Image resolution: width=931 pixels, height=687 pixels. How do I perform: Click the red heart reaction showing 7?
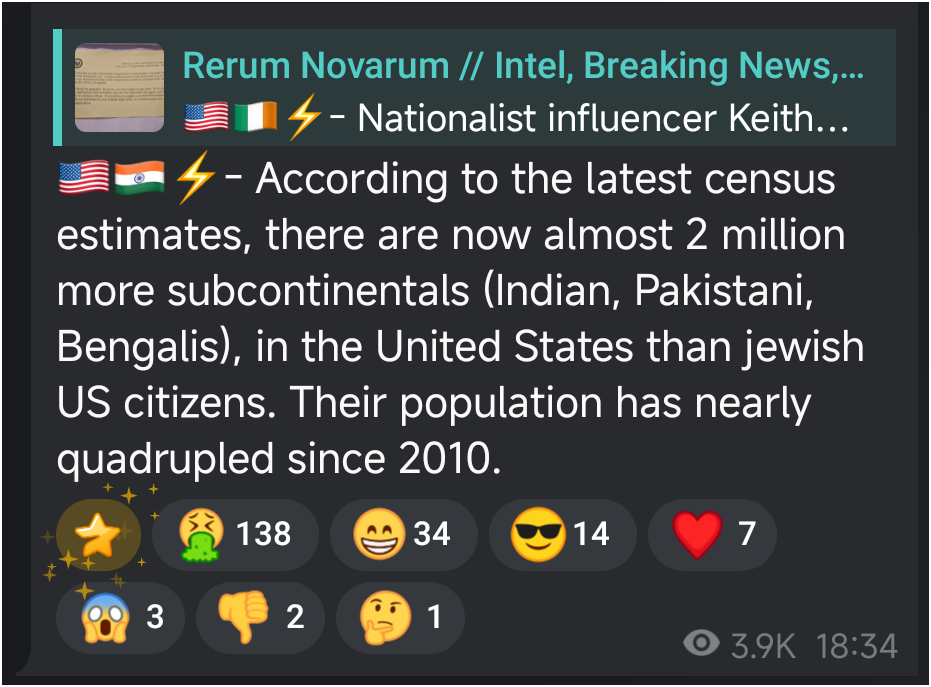pyautogui.click(x=712, y=534)
